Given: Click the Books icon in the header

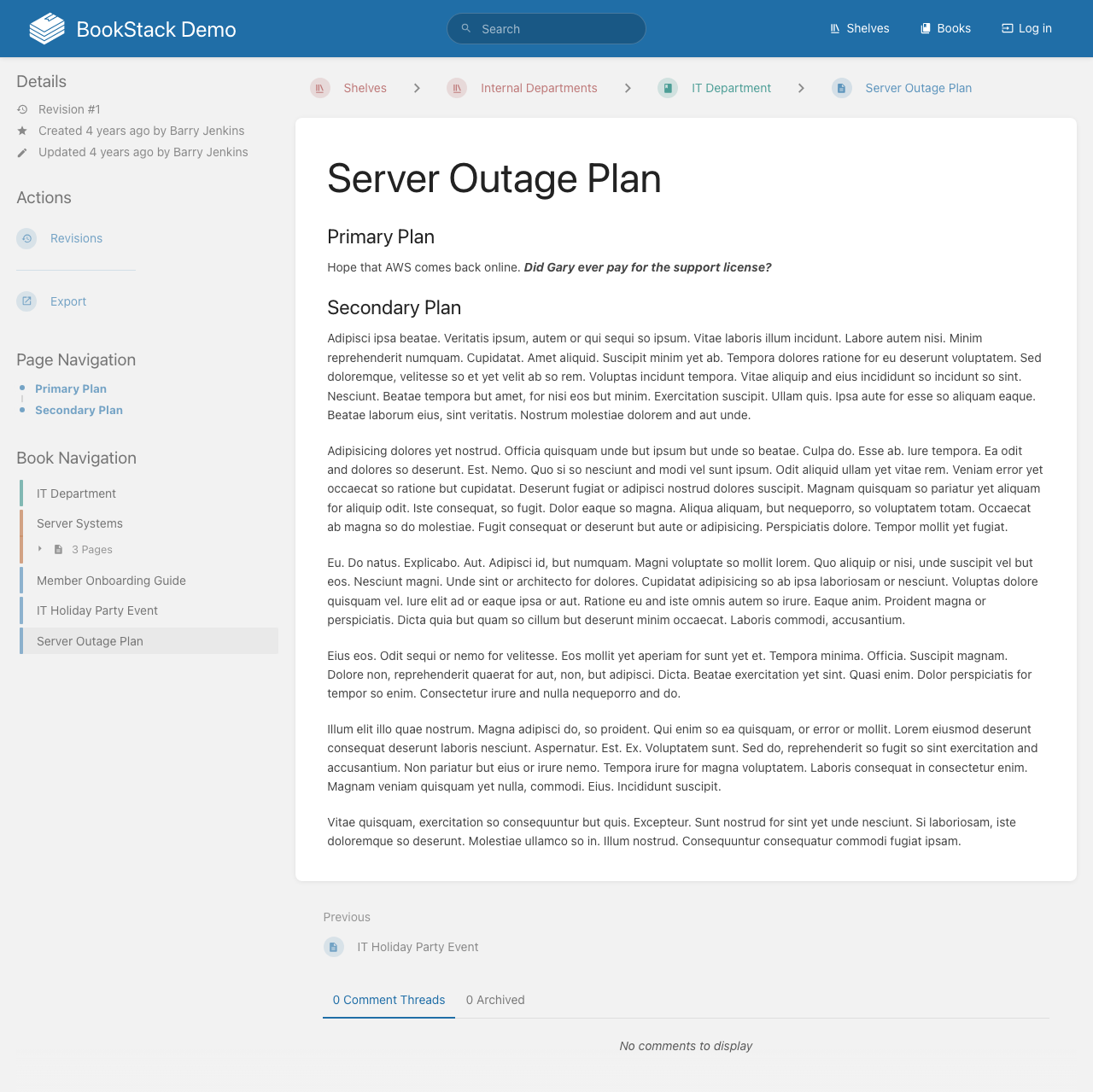Looking at the screenshot, I should [x=926, y=28].
